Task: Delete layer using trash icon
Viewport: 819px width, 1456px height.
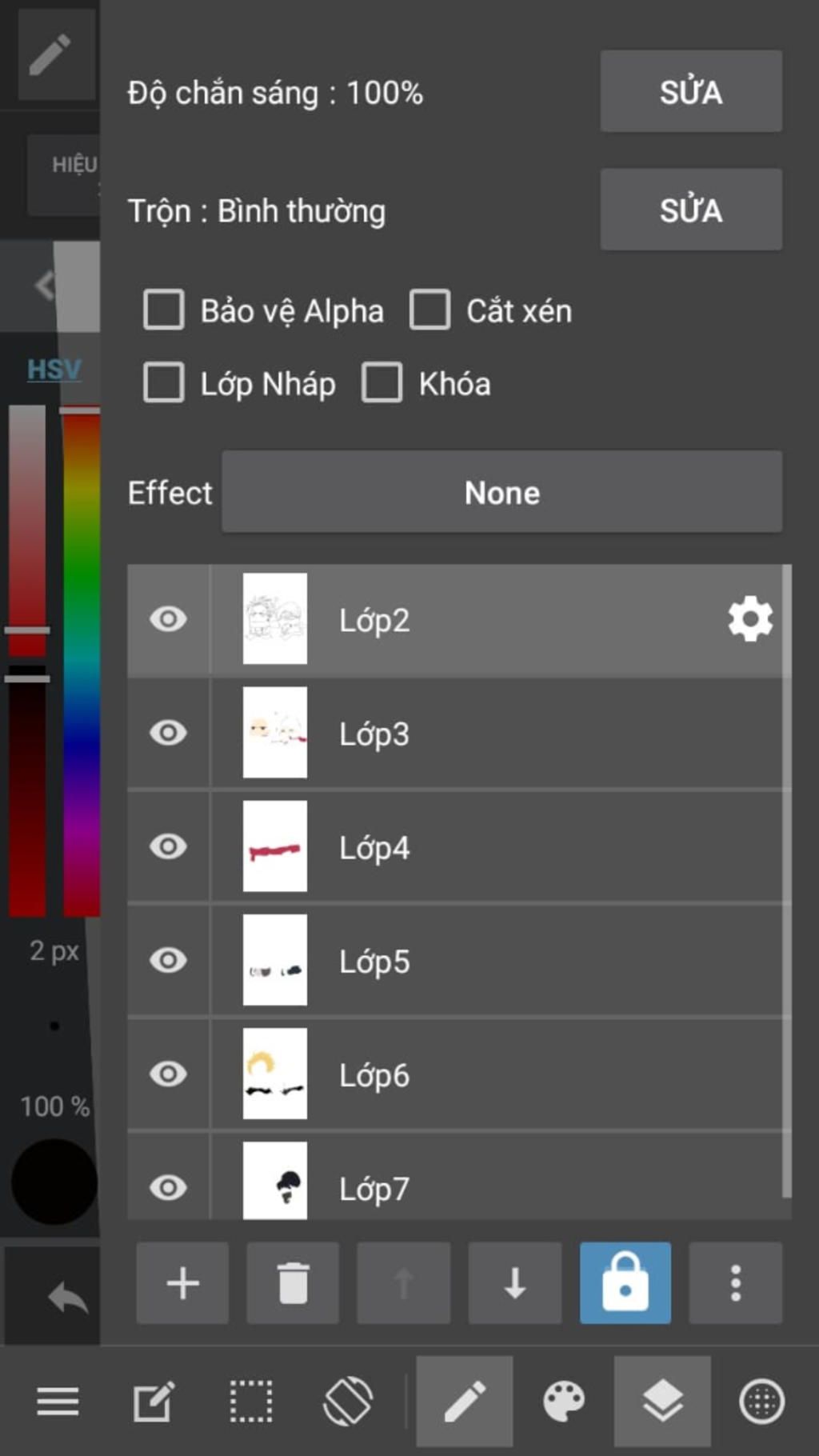Action: click(x=293, y=1283)
